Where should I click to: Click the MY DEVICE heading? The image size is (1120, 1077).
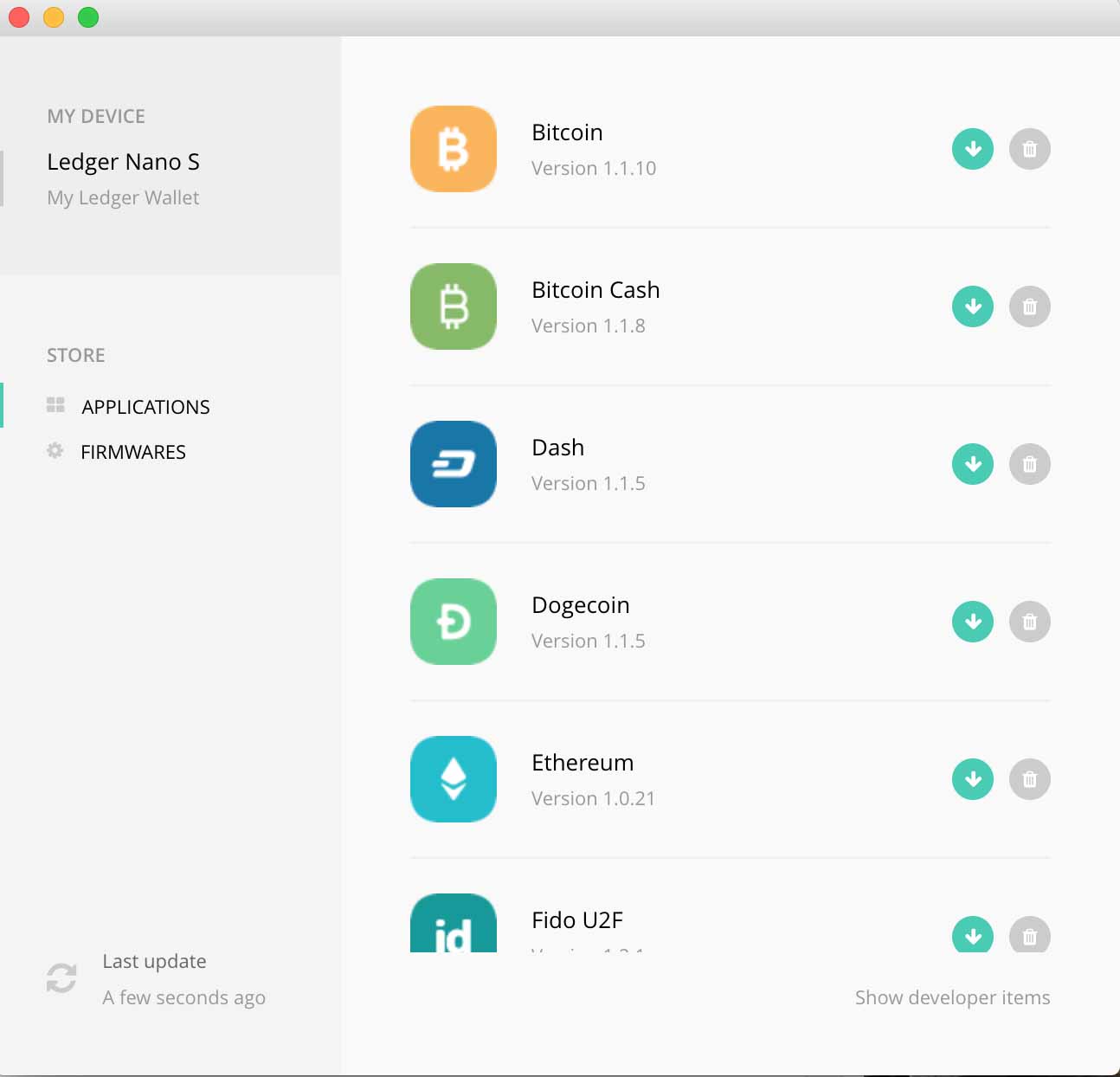(96, 116)
